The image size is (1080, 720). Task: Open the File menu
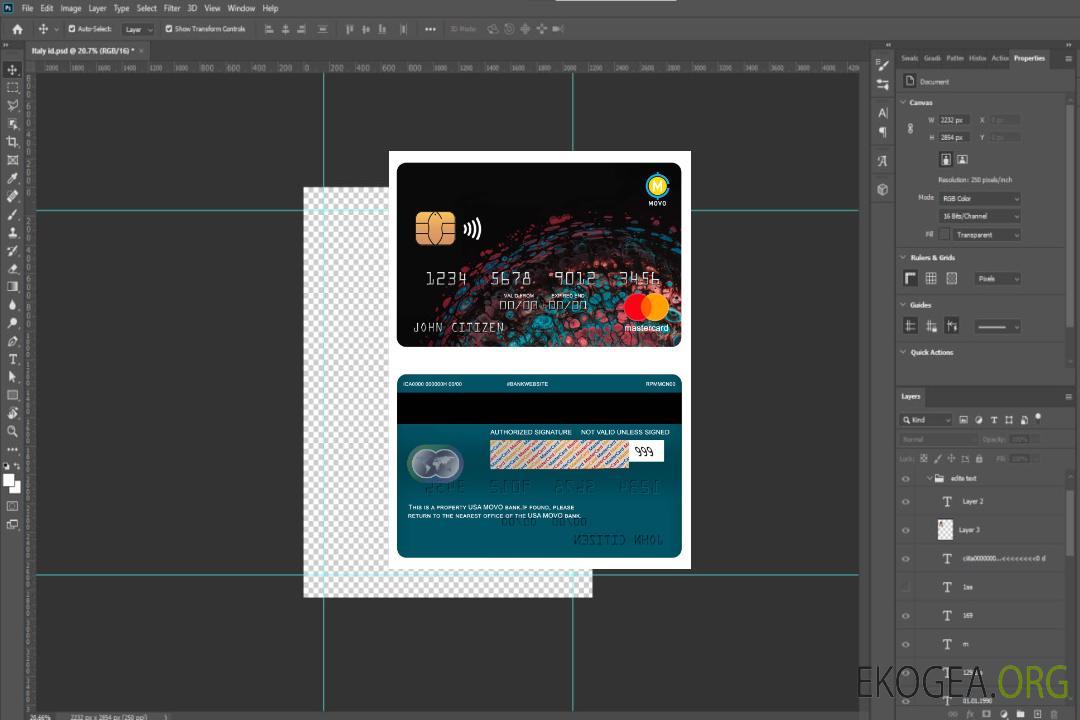[28, 8]
